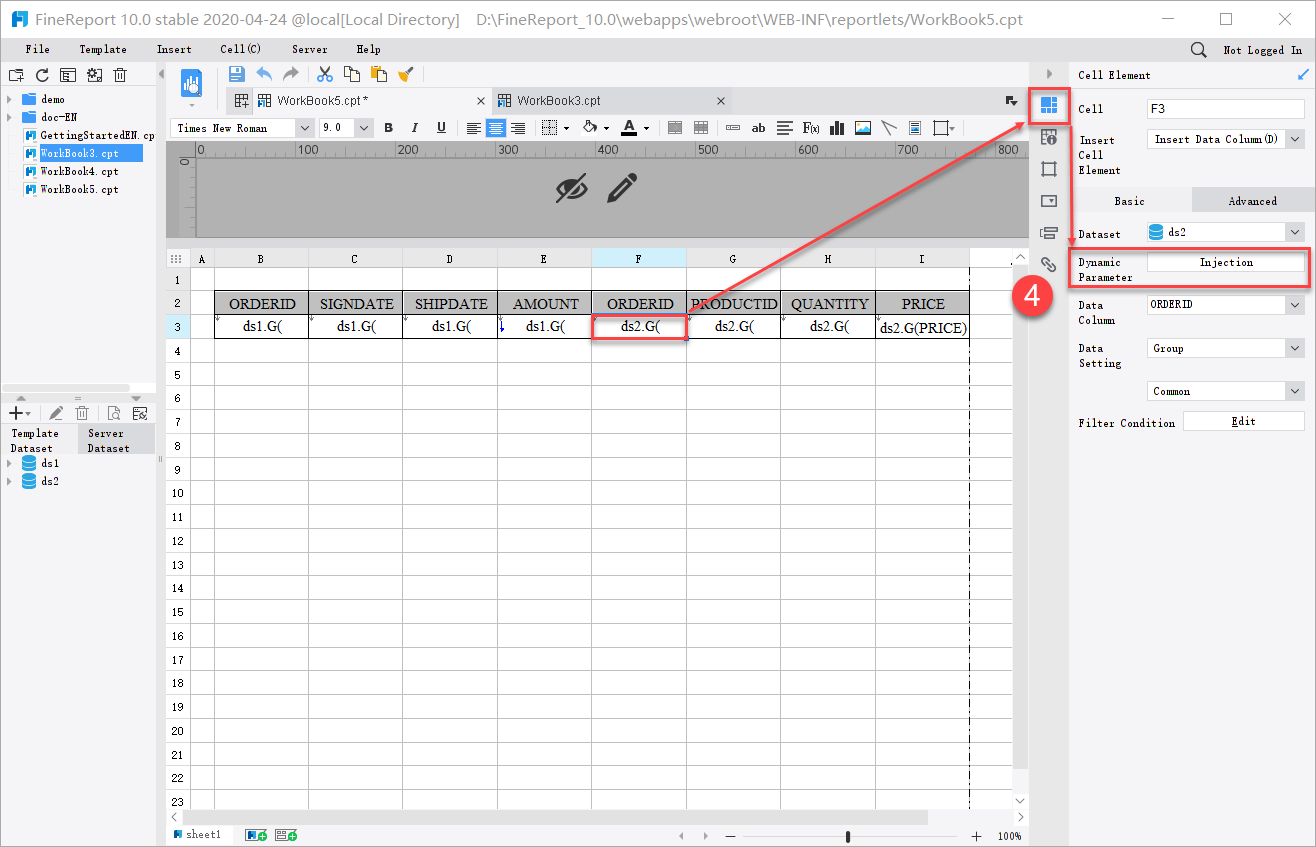
Task: Enable right text alignment
Action: [x=518, y=127]
